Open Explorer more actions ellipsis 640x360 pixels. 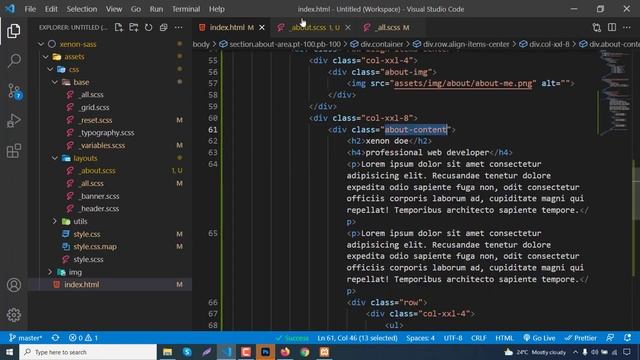[x=179, y=27]
